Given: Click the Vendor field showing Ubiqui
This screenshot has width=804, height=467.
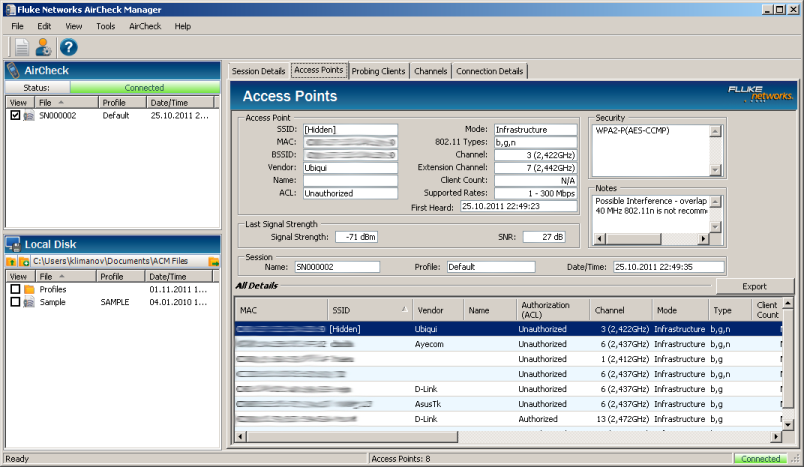Looking at the screenshot, I should (350, 168).
